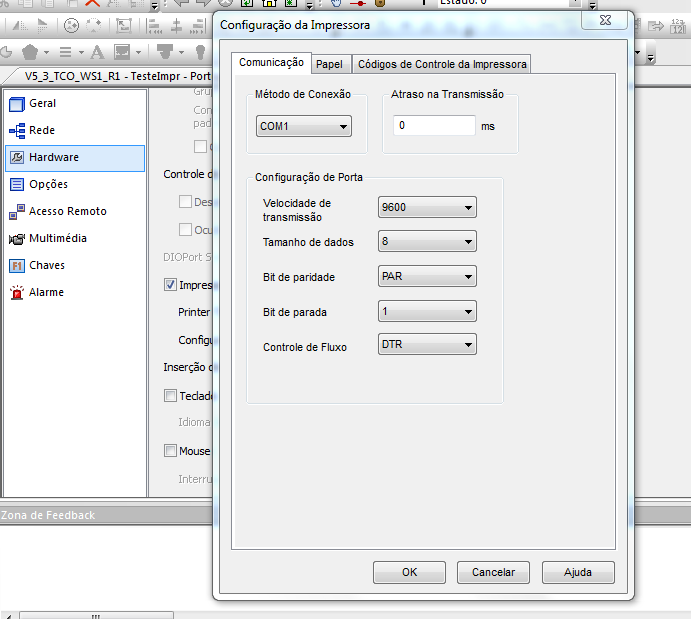This screenshot has height=619, width=691.
Task: Open the Opções list icon
Action: [17, 184]
